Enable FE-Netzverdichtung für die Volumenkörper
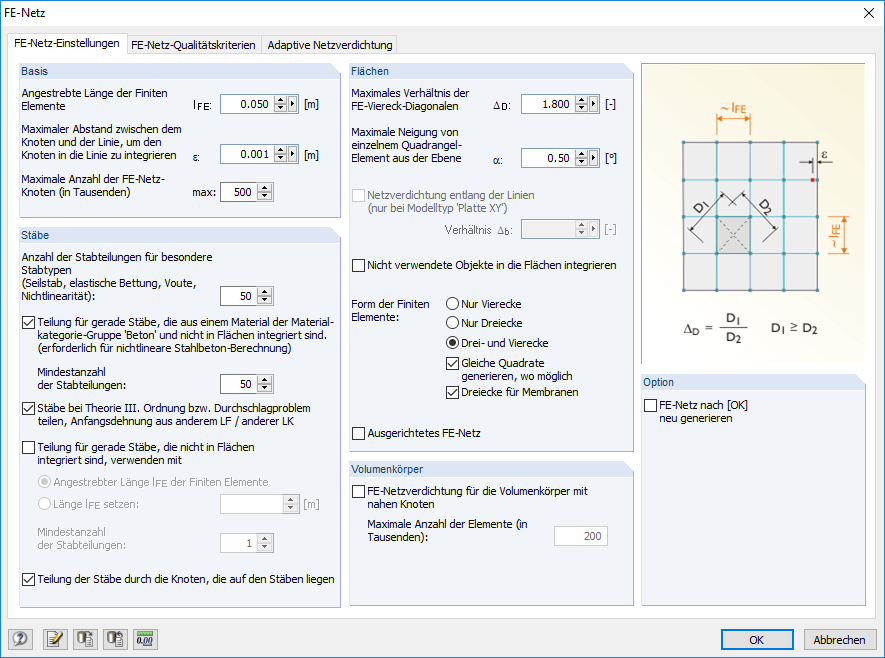885x658 pixels. (x=358, y=491)
